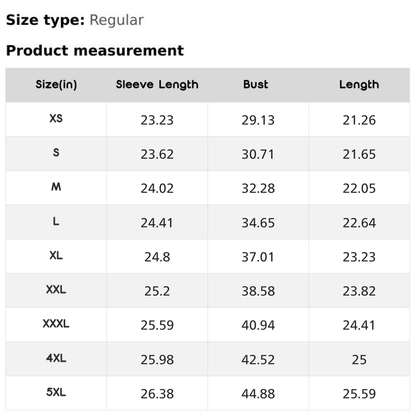Click the Product measurement heading
This screenshot has width=416, height=416.
95,51
